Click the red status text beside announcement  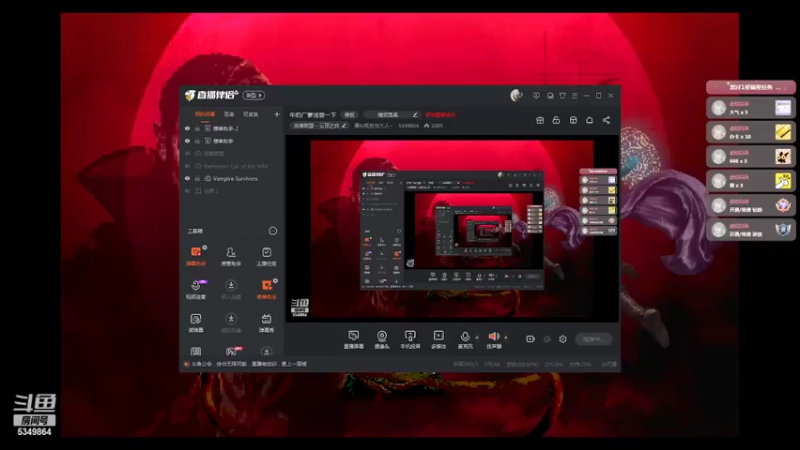440,115
